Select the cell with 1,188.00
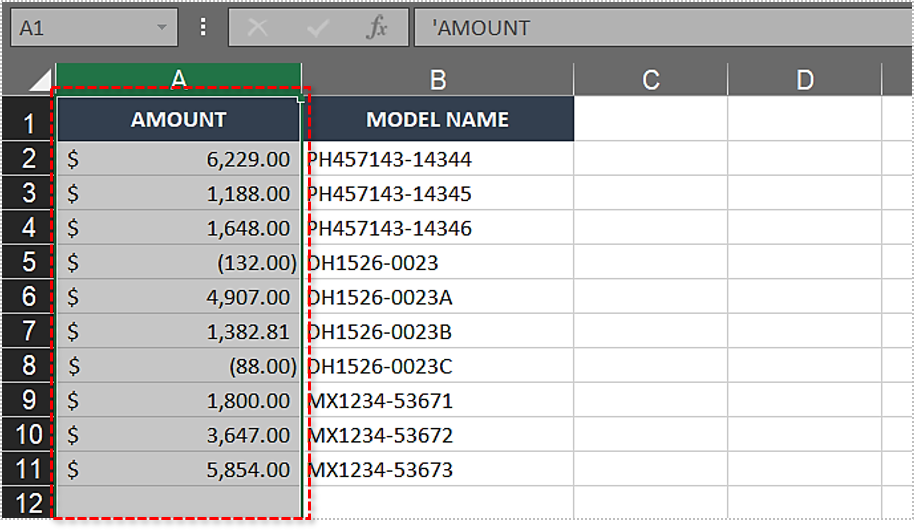 tap(178, 193)
